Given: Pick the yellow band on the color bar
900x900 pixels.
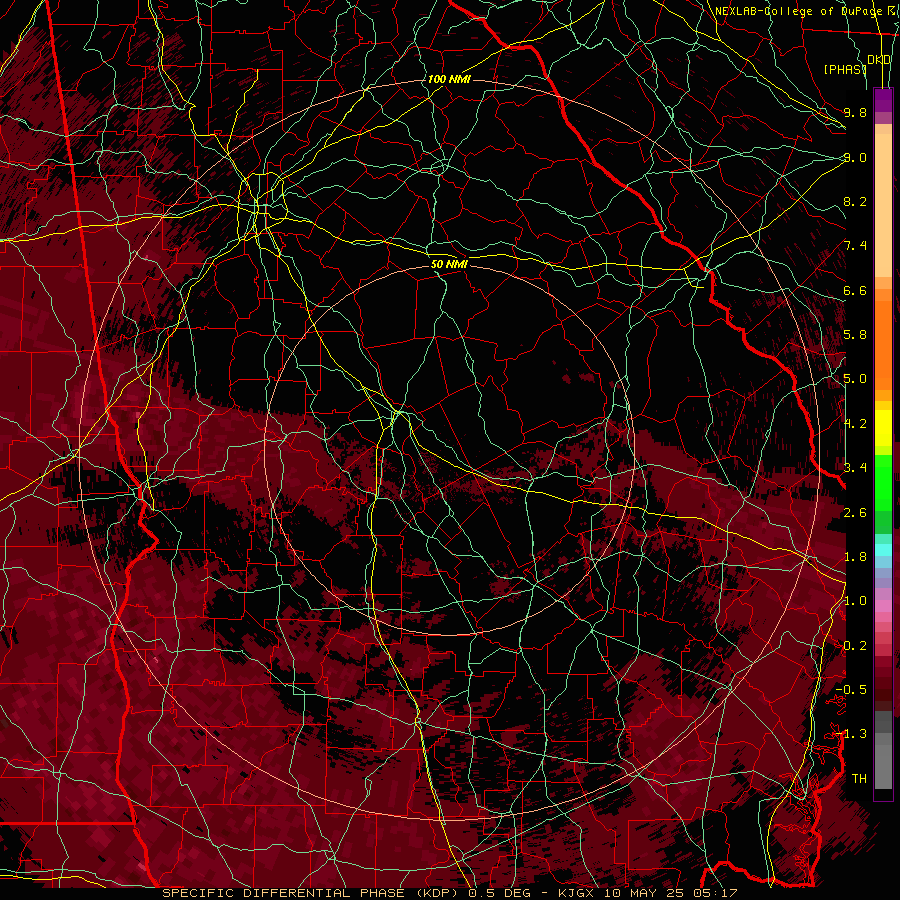Looking at the screenshot, I should (x=883, y=428).
